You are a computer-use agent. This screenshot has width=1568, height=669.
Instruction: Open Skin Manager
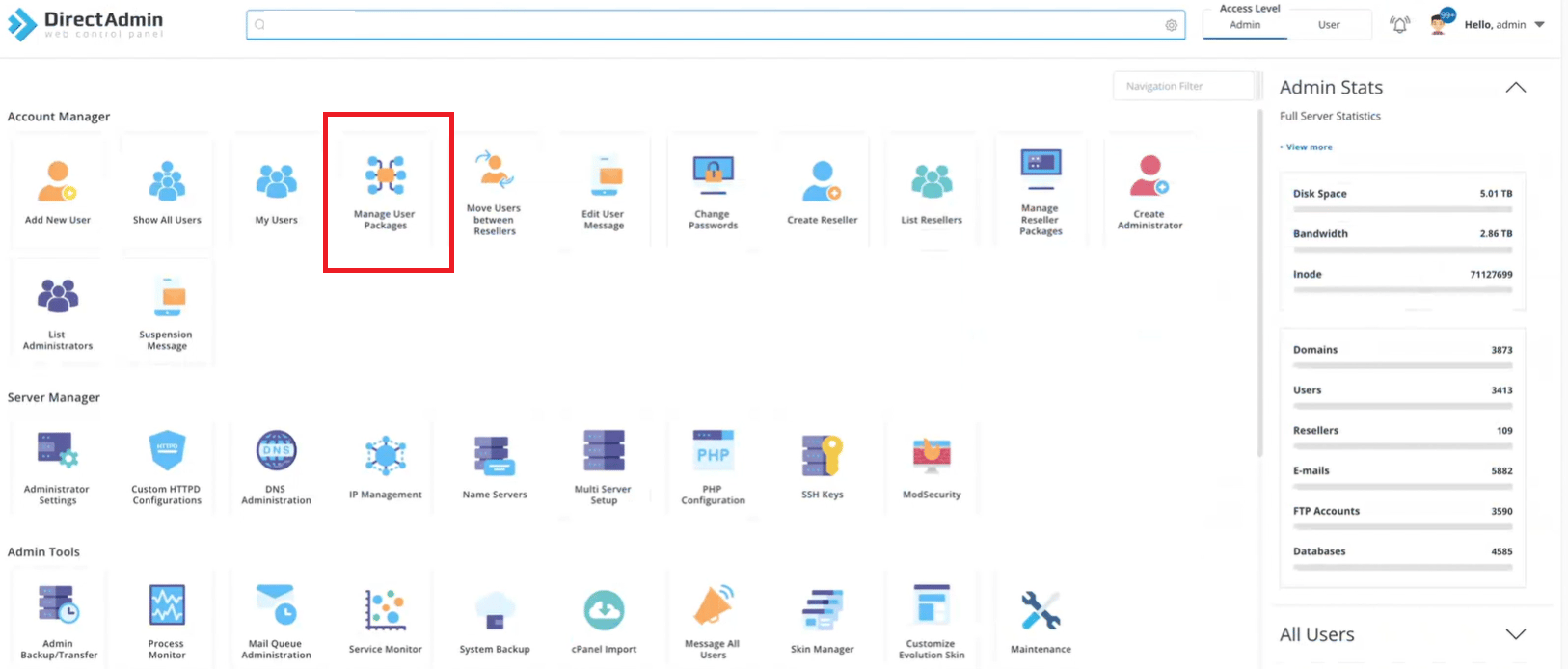(823, 619)
